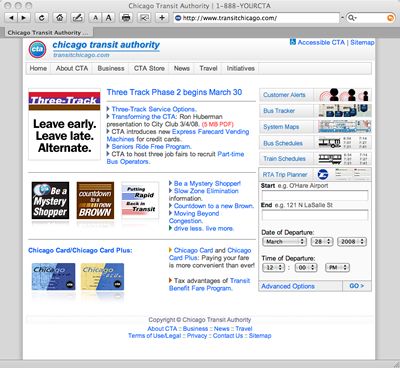Go forward with the browser forward arrow
The height and width of the screenshot is (368, 400).
coord(24,18)
